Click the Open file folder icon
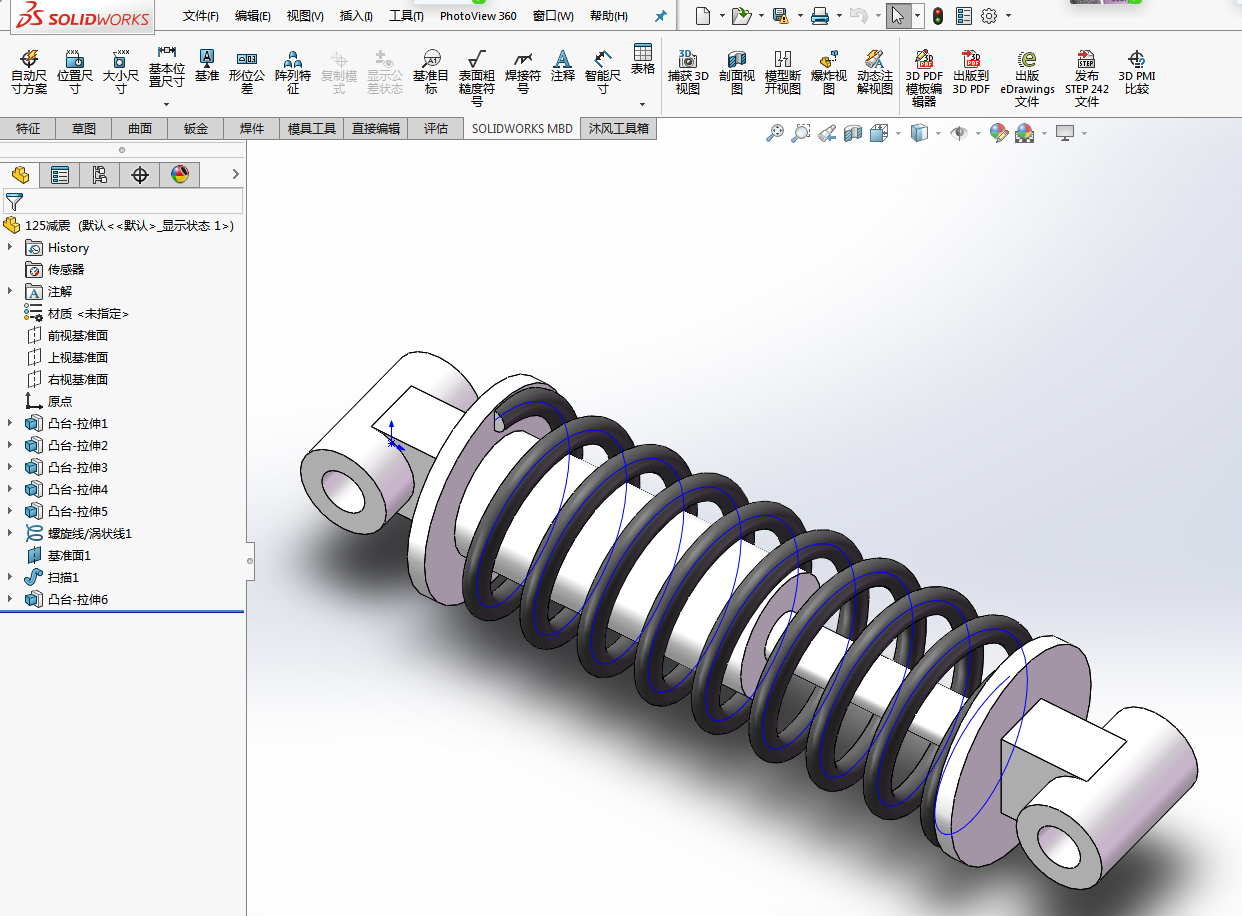The height and width of the screenshot is (916, 1242). coord(741,15)
